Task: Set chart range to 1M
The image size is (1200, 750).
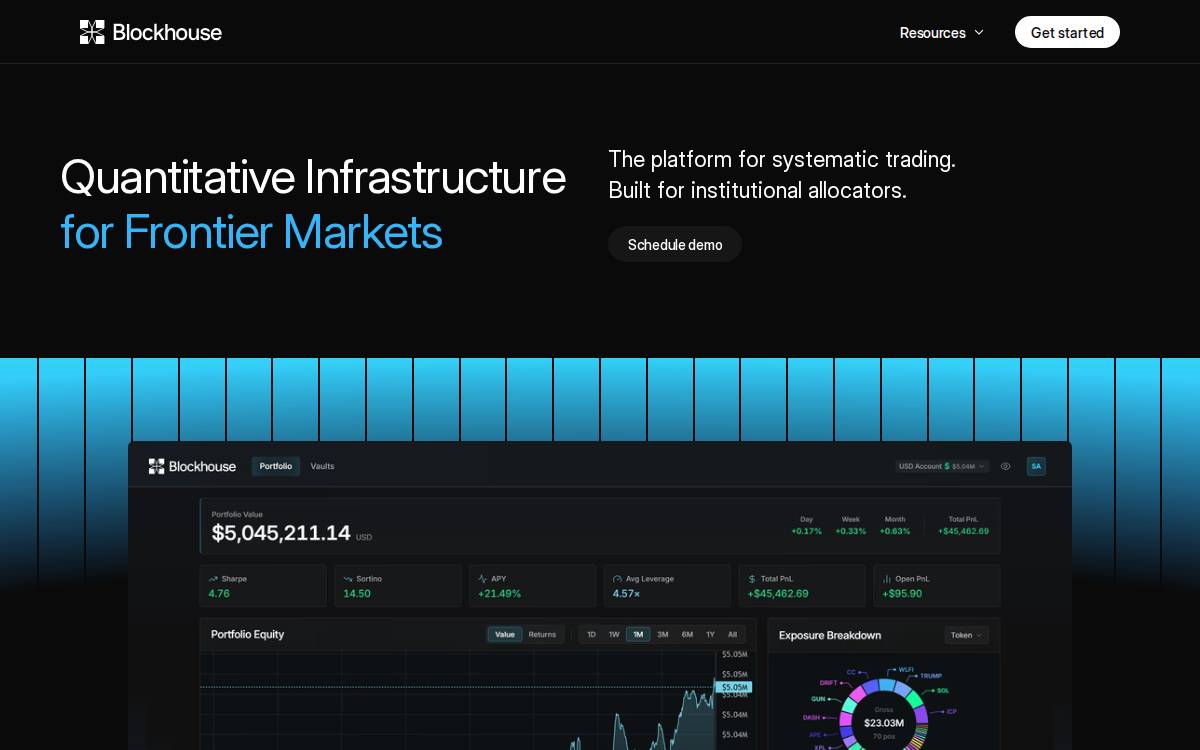Action: [x=638, y=634]
